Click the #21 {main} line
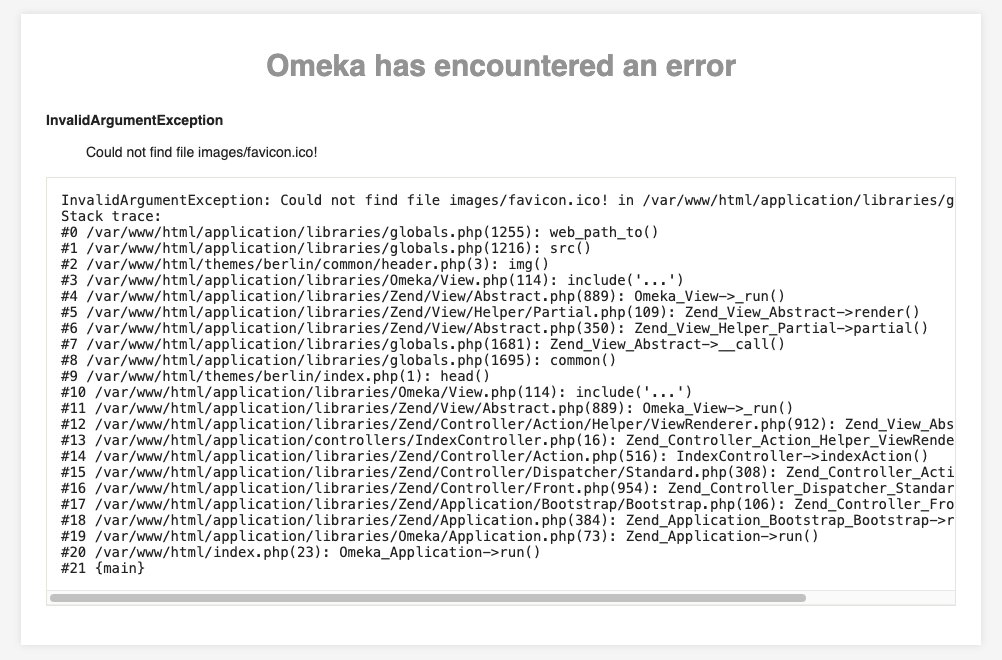This screenshot has width=1002, height=660. click(x=103, y=568)
